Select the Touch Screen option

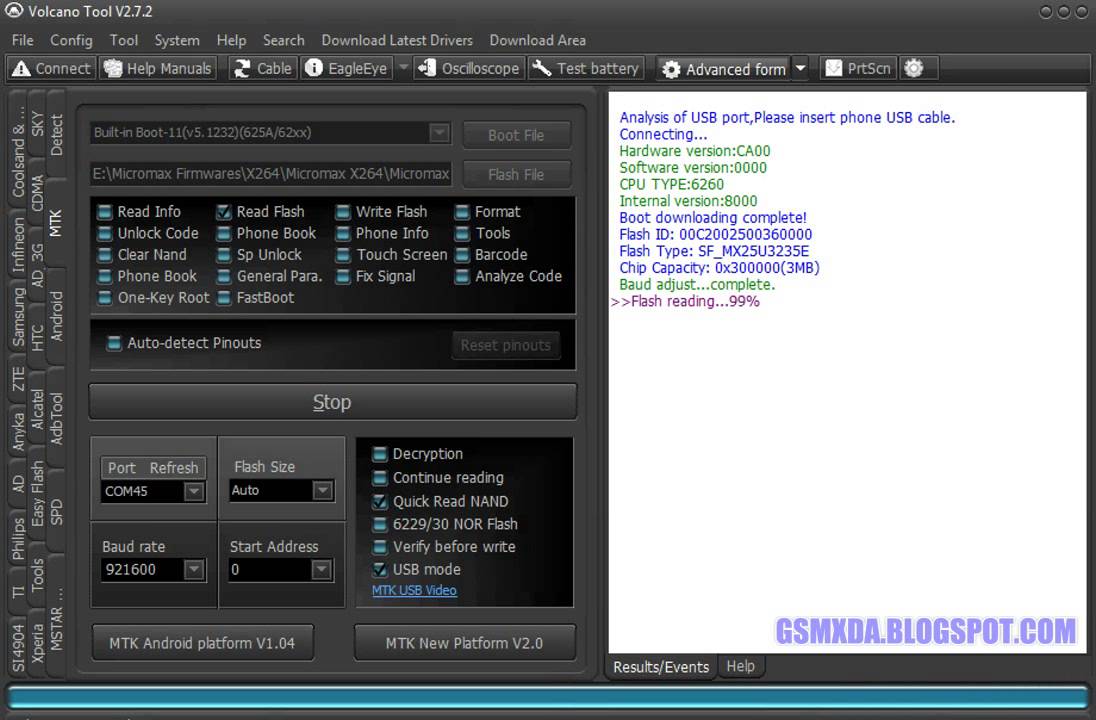391,255
